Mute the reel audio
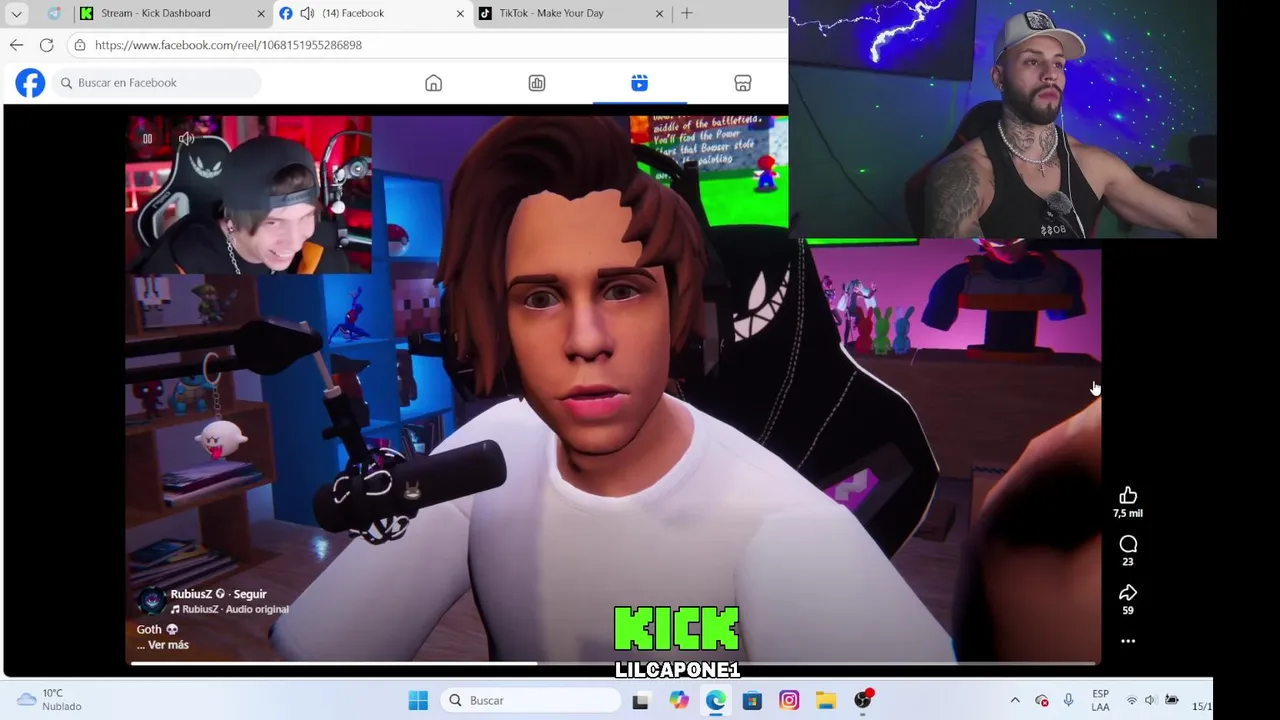The height and width of the screenshot is (720, 1280). [x=186, y=139]
